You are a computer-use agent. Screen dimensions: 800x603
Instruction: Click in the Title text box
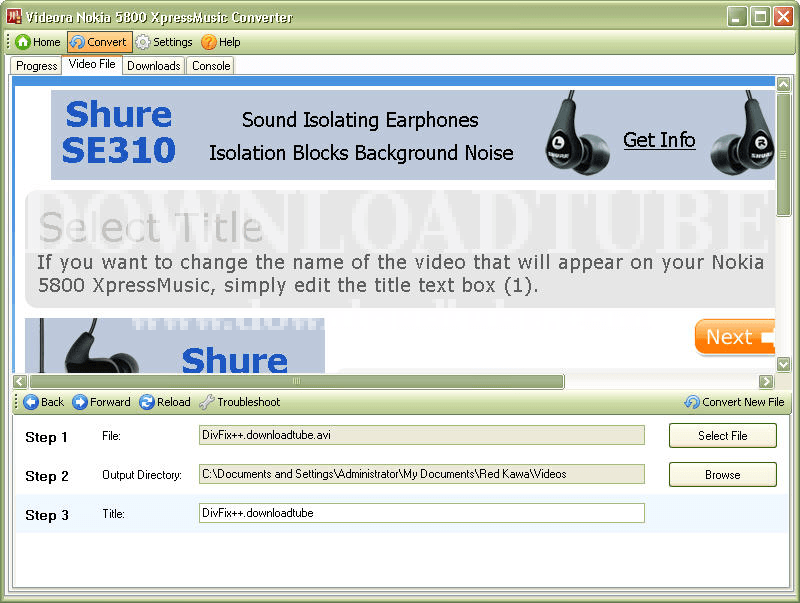coord(421,513)
